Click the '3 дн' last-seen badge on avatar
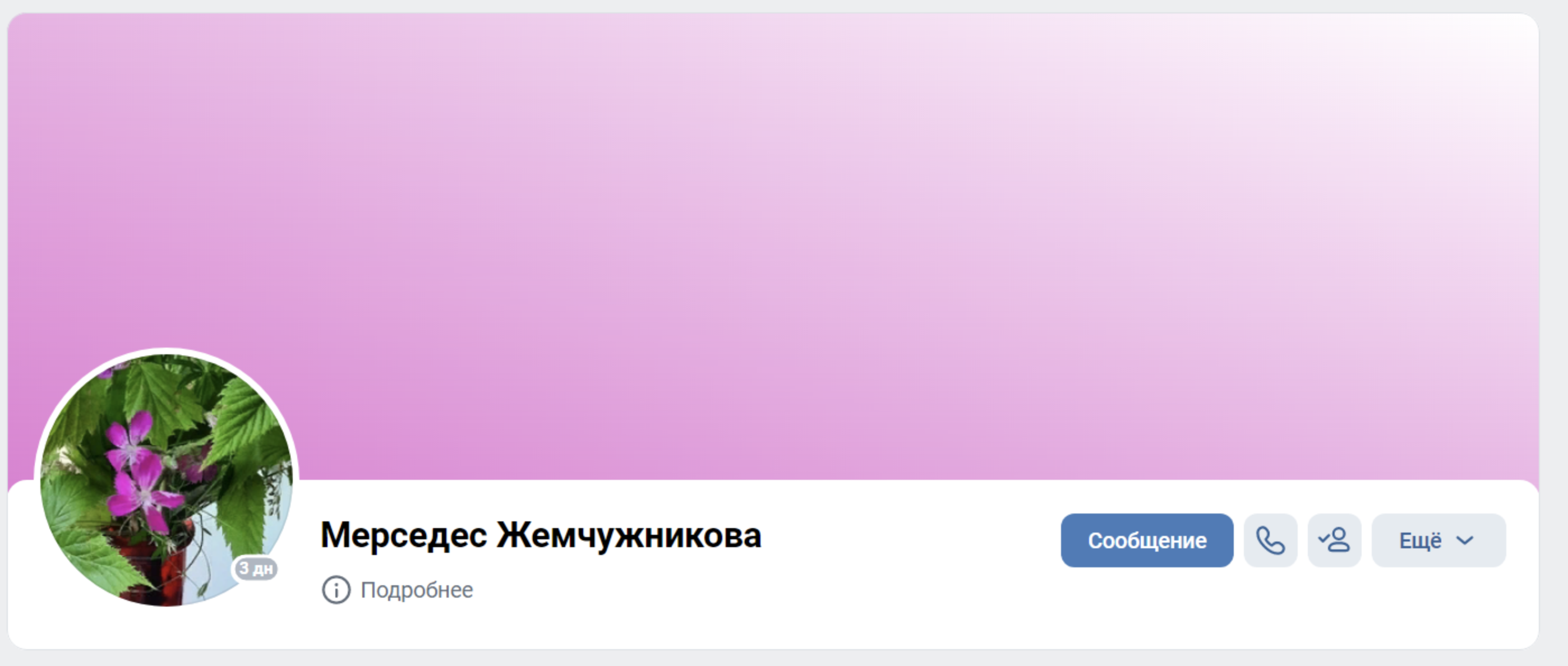1568x666 pixels. point(256,568)
